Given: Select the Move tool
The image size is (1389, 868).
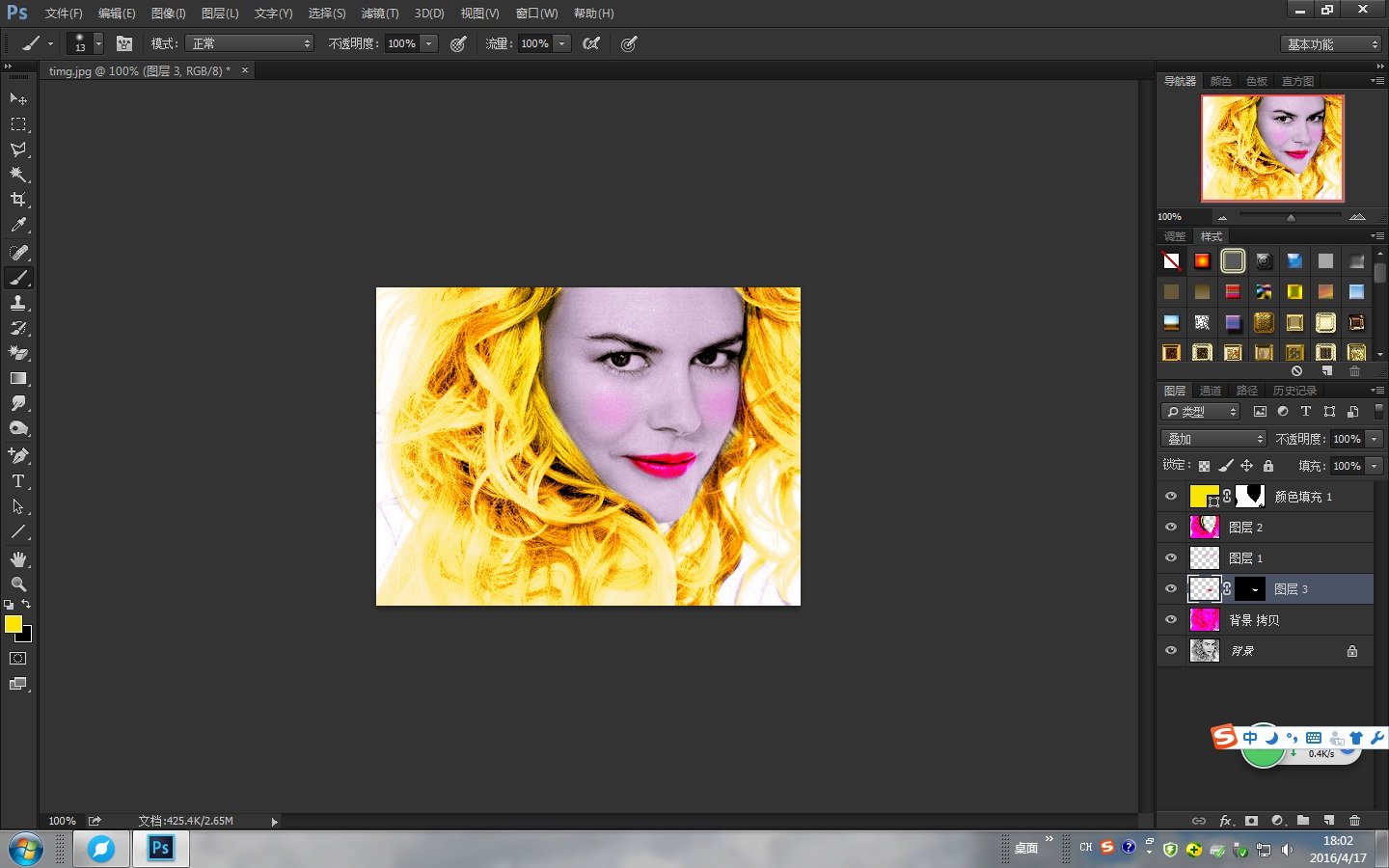Looking at the screenshot, I should pos(17,98).
